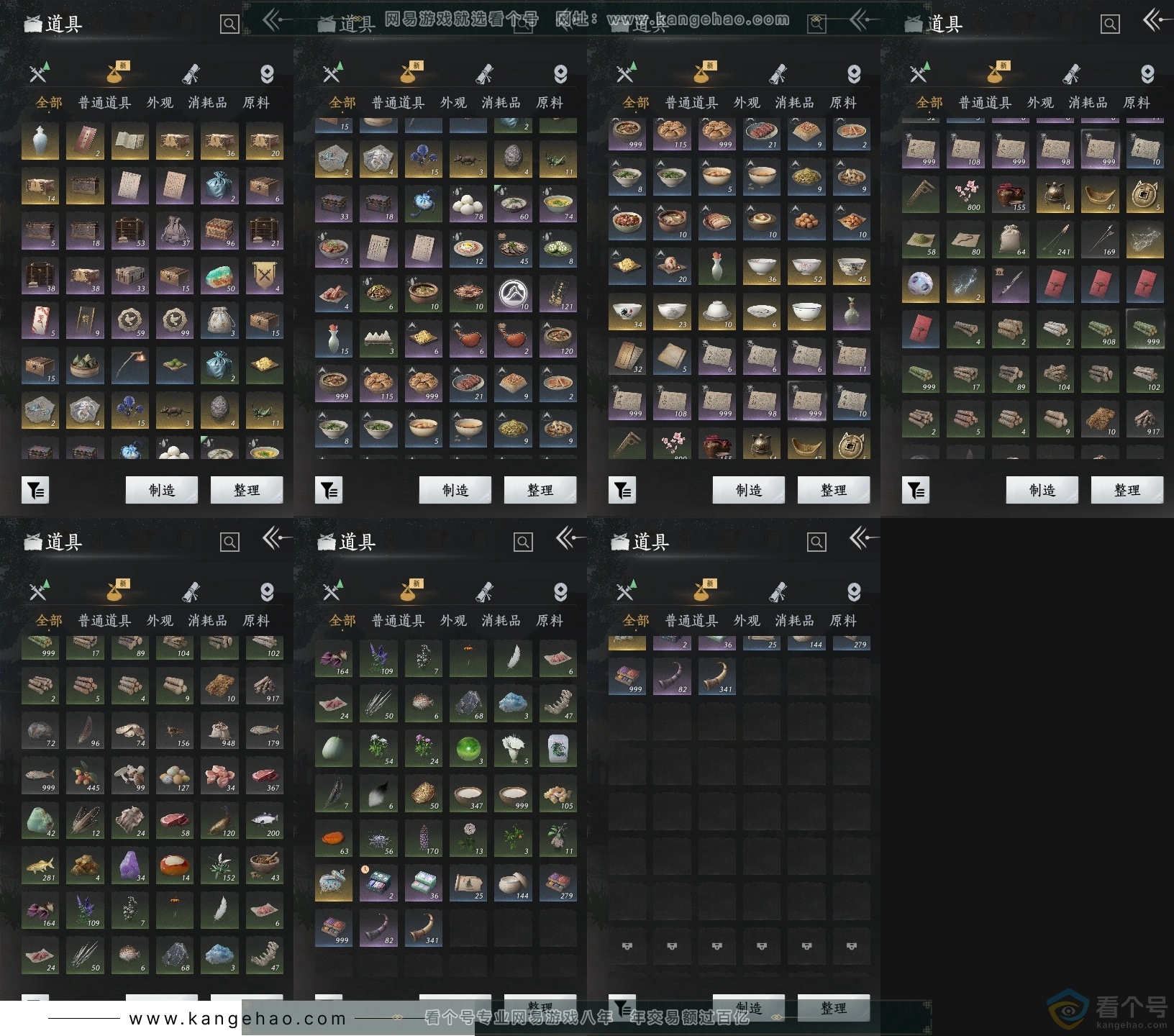Switch to 外观 tab in top-right panel

pyautogui.click(x=1040, y=103)
